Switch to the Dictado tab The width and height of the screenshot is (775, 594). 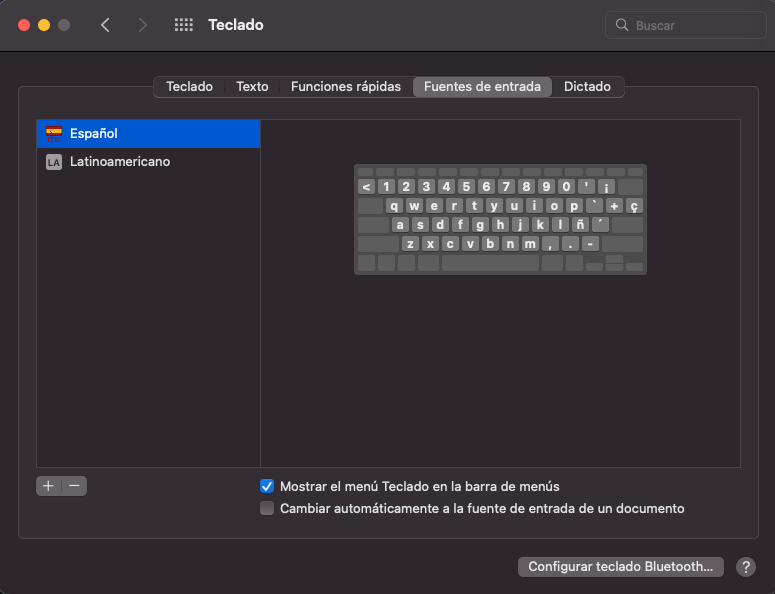point(587,87)
